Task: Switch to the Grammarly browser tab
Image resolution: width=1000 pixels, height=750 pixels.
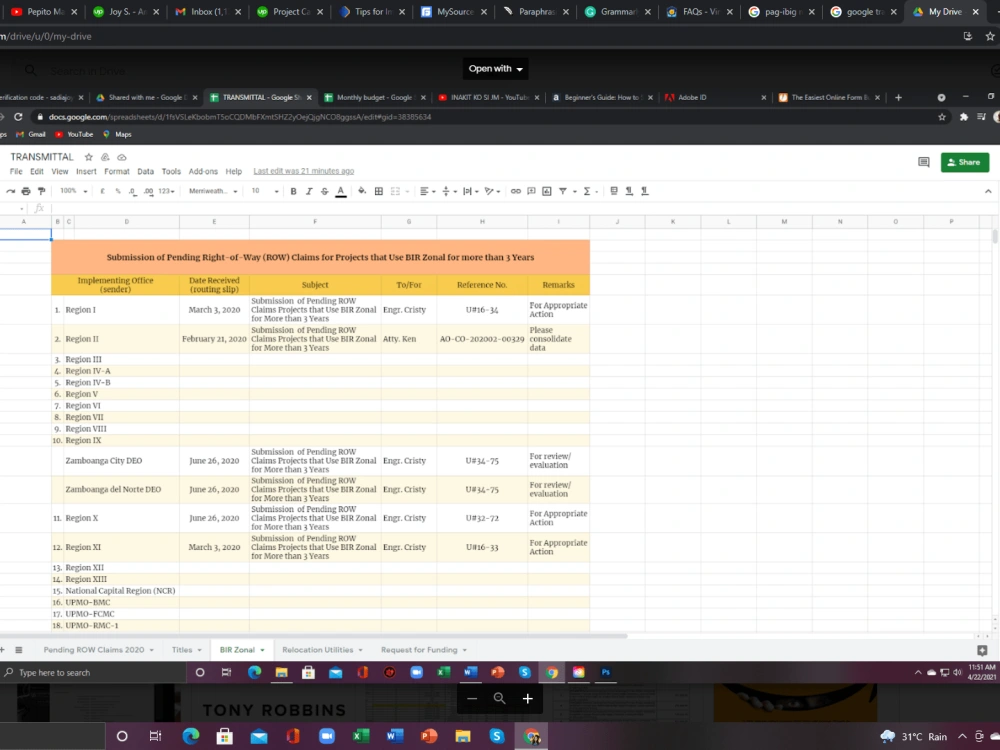Action: coord(619,11)
